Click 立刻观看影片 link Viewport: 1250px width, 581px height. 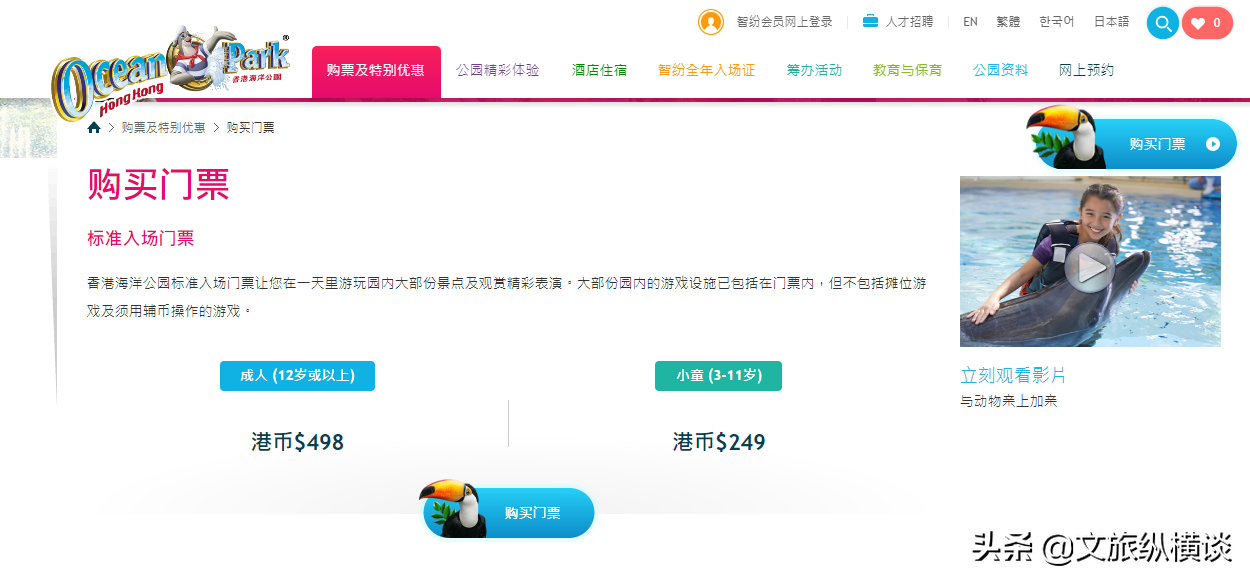click(1013, 376)
